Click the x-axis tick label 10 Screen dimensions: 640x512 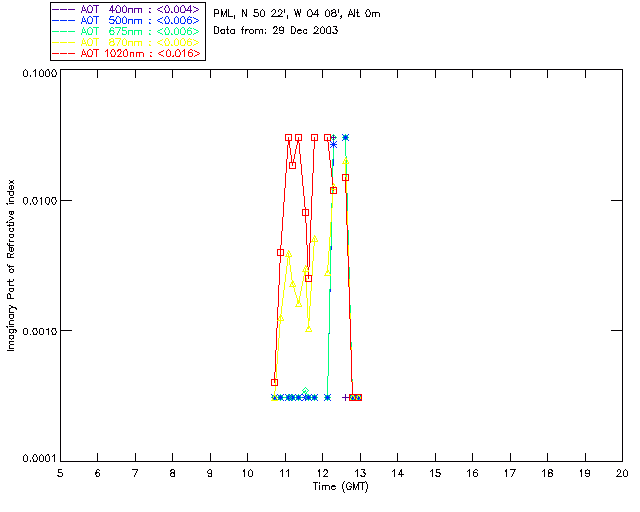(247, 473)
